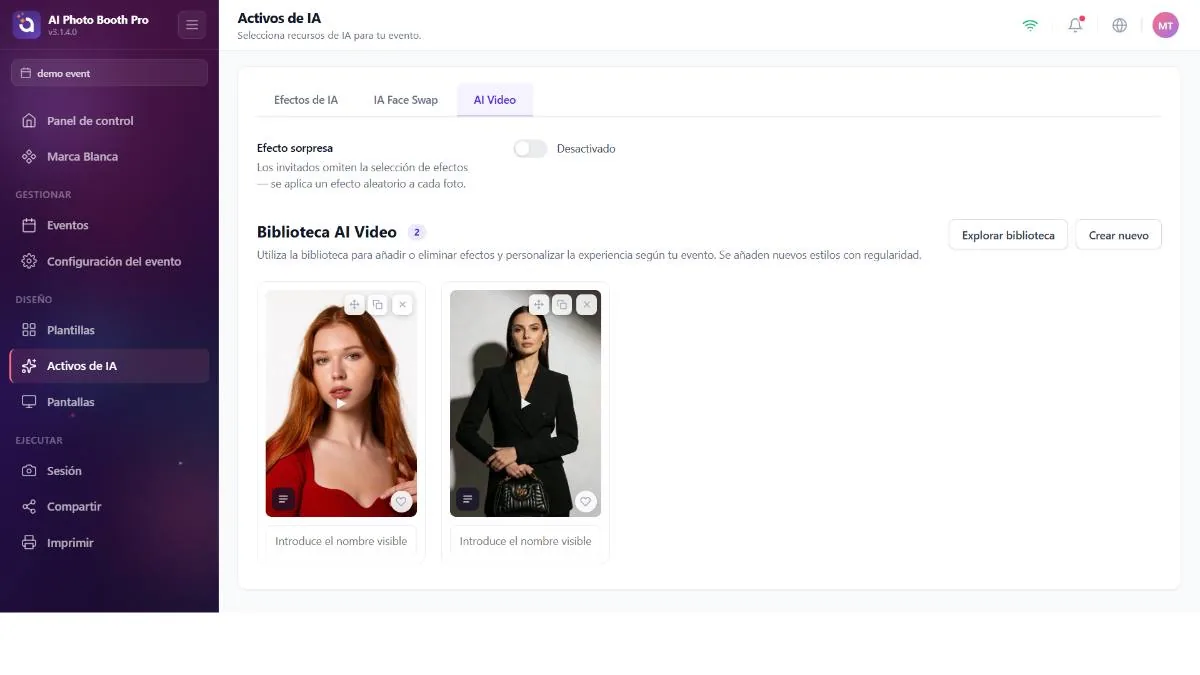The image size is (1200, 675).
Task: Open language globe icon
Action: 1120,25
